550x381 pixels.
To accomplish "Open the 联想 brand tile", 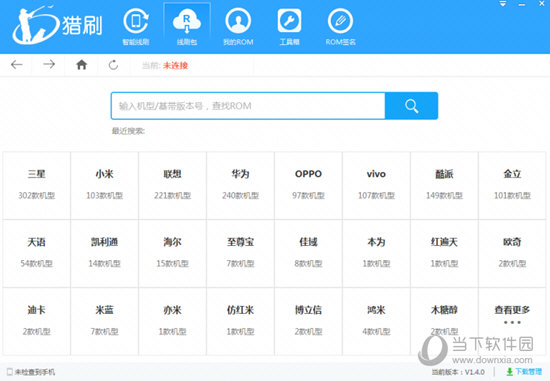I will tap(173, 186).
